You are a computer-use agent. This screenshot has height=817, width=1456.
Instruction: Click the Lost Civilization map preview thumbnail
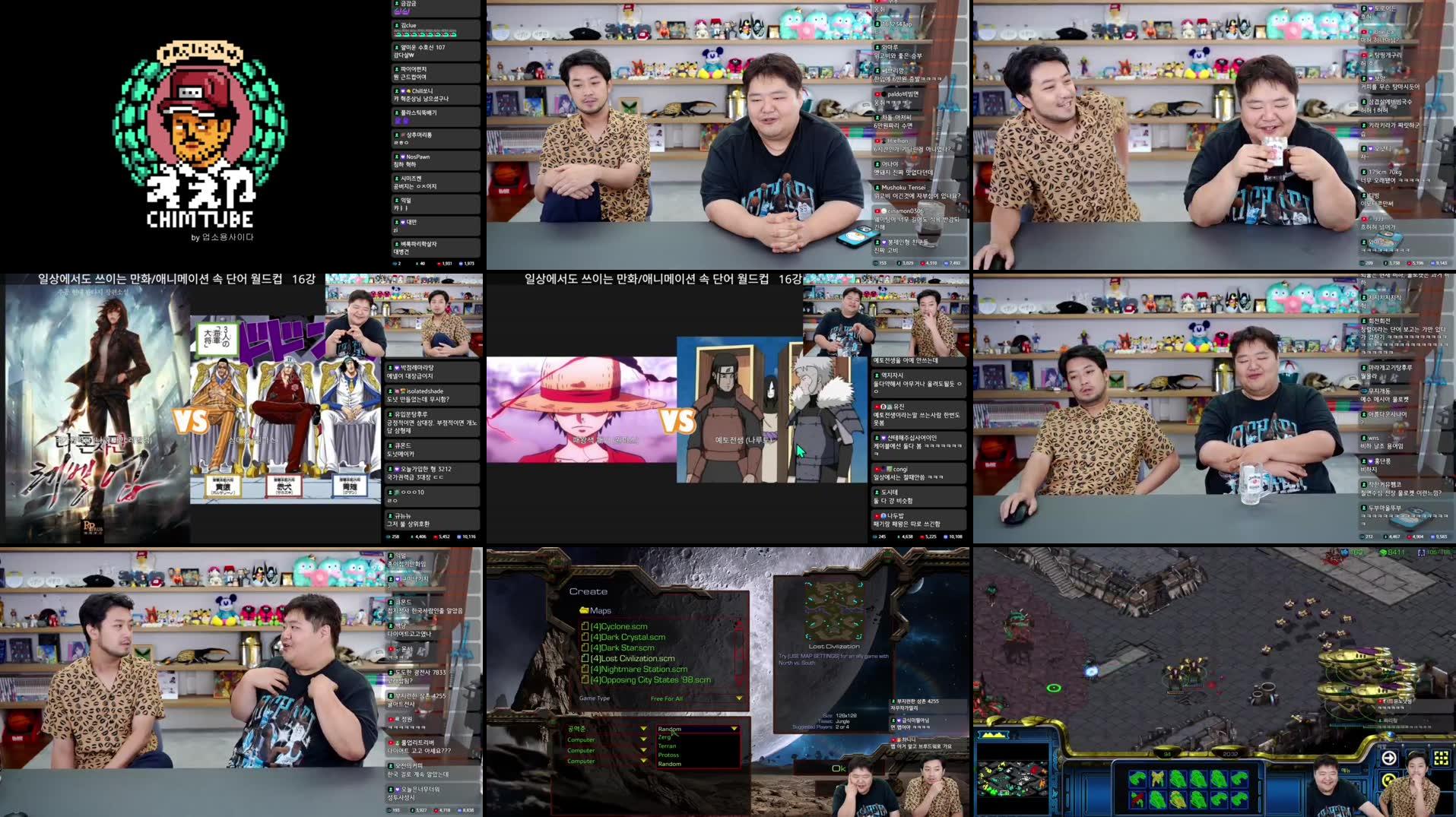(834, 610)
